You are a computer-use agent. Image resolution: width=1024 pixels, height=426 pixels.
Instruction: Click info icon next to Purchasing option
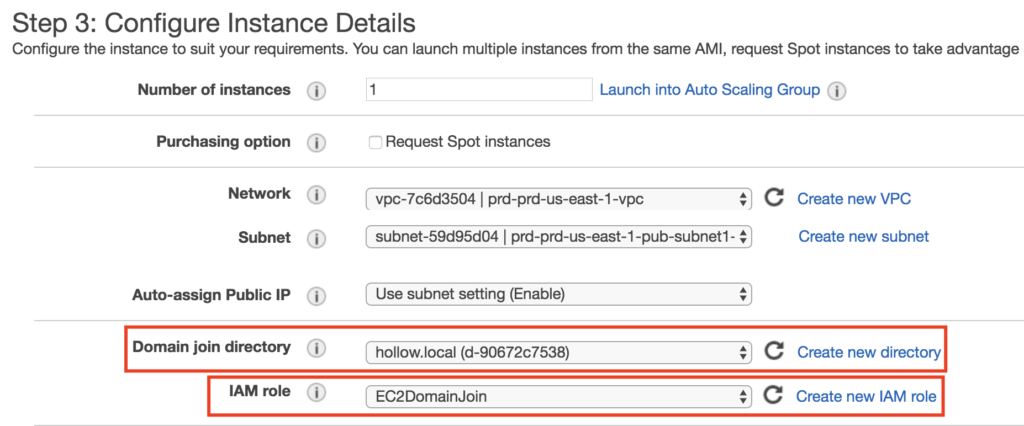317,143
